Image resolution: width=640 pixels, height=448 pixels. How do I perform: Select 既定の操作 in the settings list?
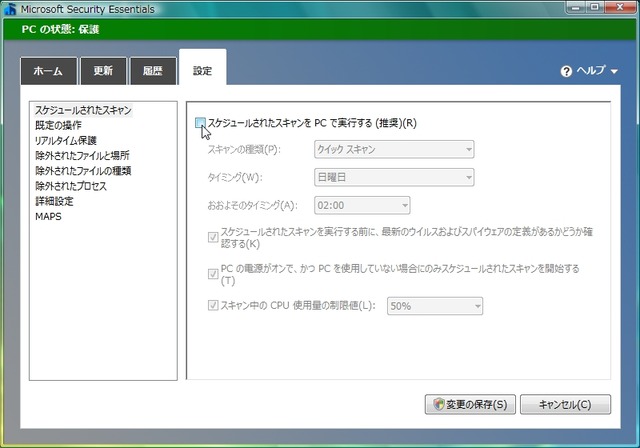58,125
